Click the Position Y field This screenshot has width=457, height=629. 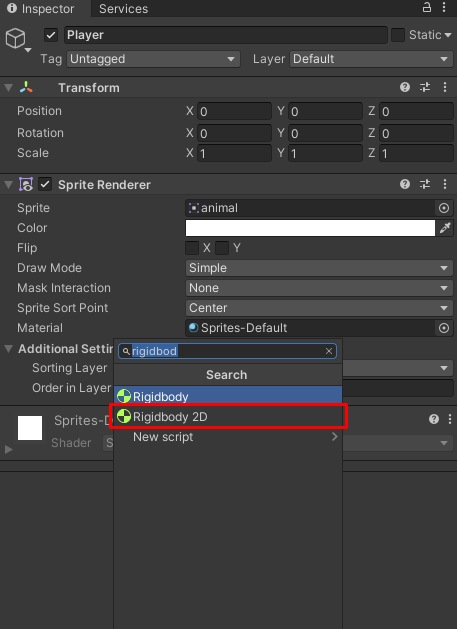pyautogui.click(x=325, y=111)
